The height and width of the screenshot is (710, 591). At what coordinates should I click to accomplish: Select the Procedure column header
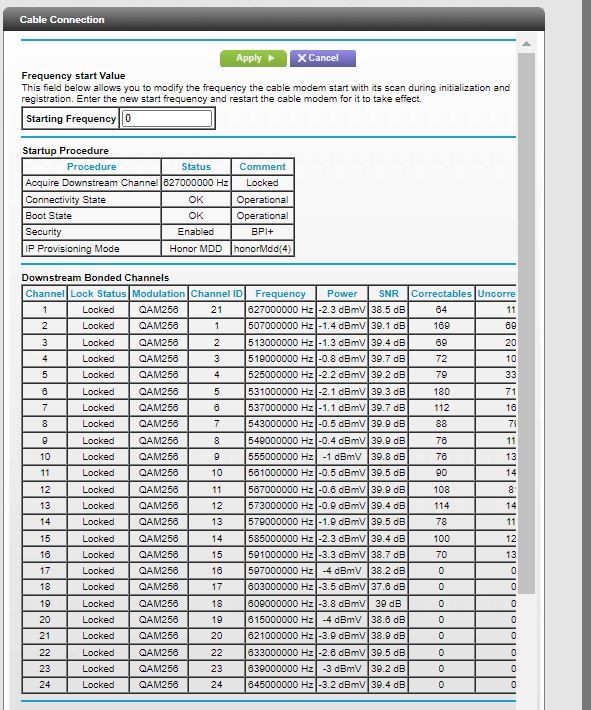click(91, 167)
